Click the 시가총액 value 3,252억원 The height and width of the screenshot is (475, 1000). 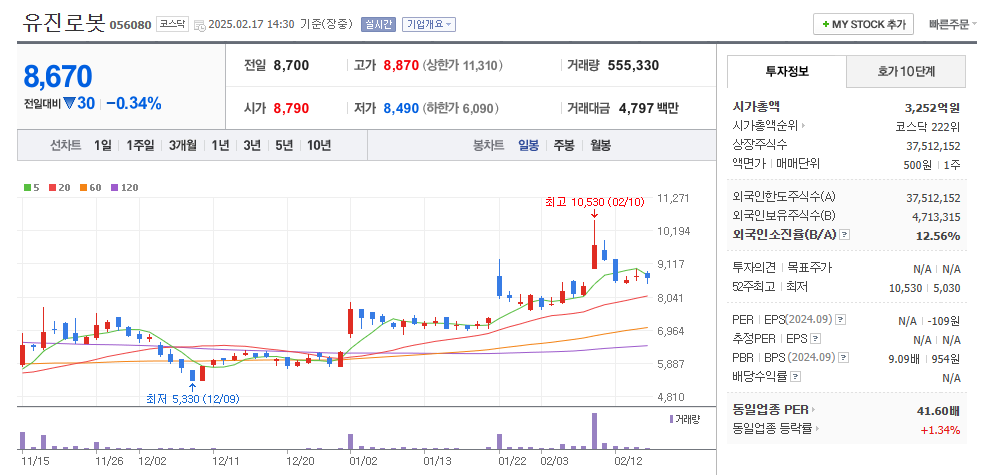tap(932, 107)
